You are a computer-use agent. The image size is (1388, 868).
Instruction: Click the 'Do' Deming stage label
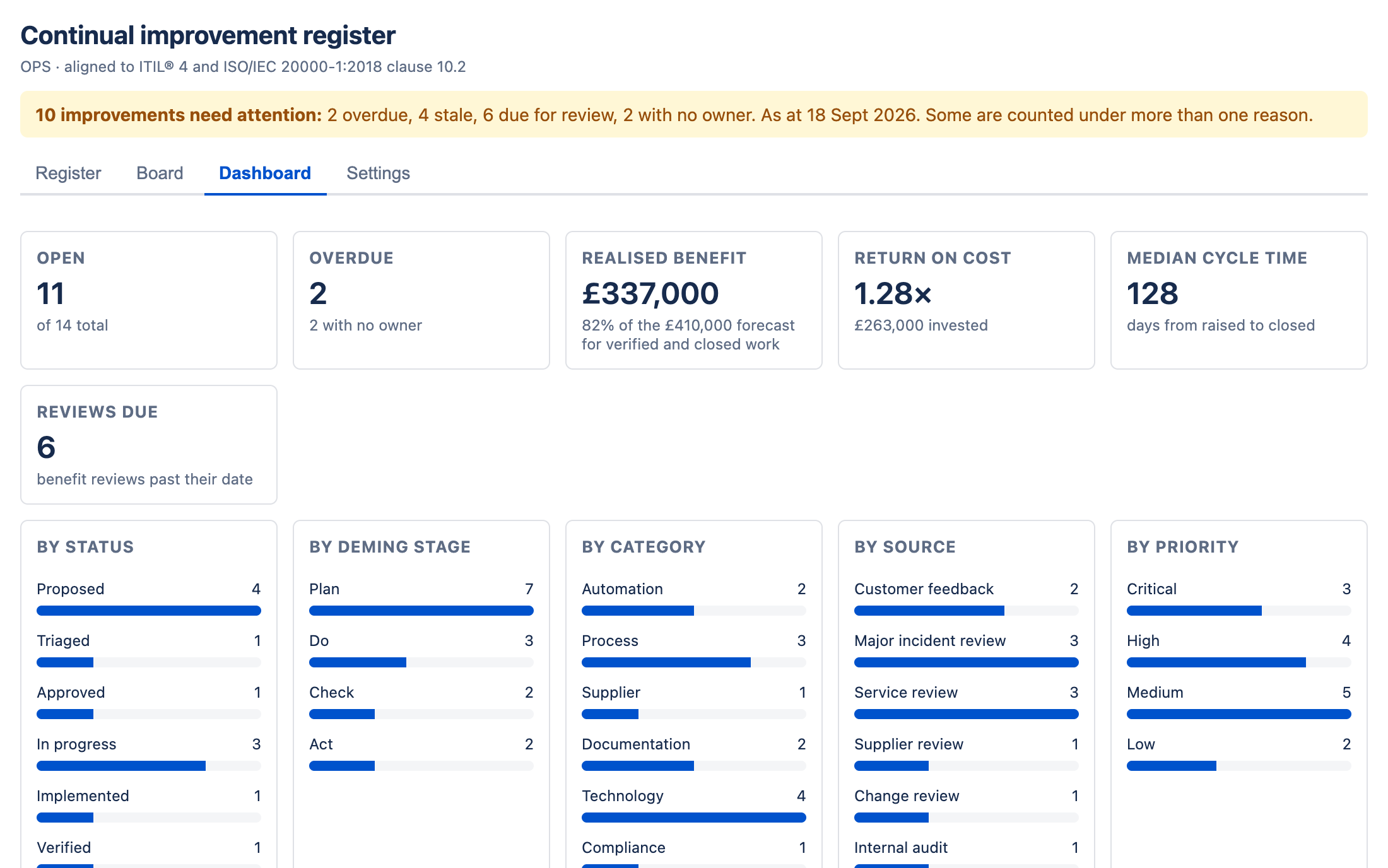pos(319,641)
